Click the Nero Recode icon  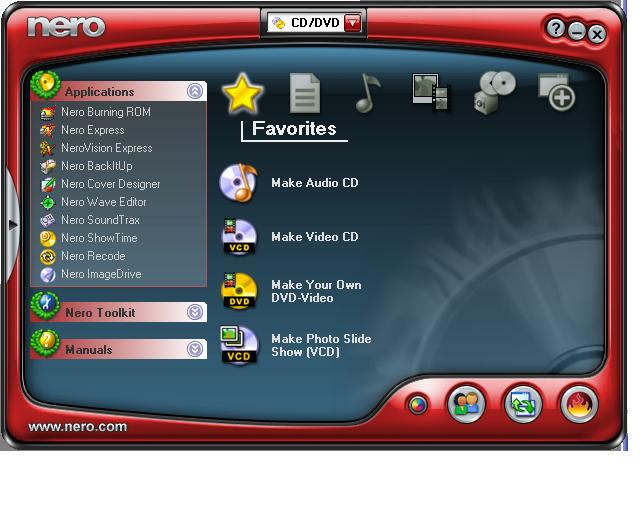click(48, 256)
